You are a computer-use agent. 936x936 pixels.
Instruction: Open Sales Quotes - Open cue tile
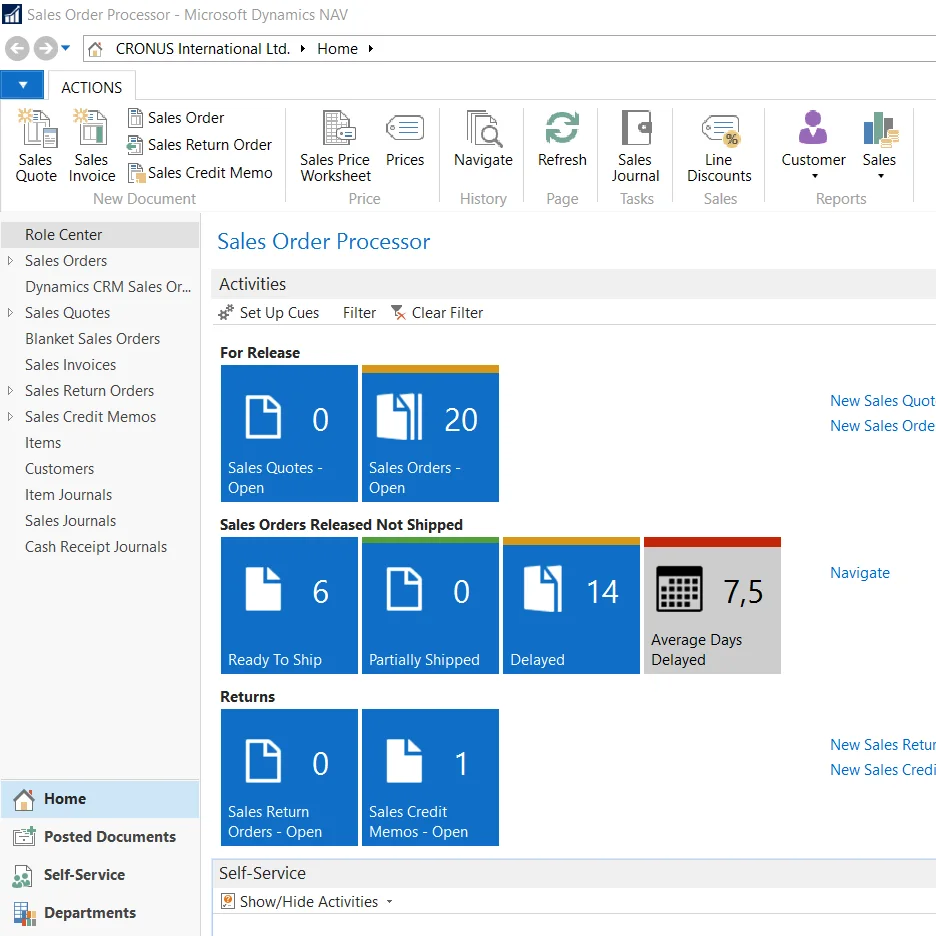click(290, 433)
